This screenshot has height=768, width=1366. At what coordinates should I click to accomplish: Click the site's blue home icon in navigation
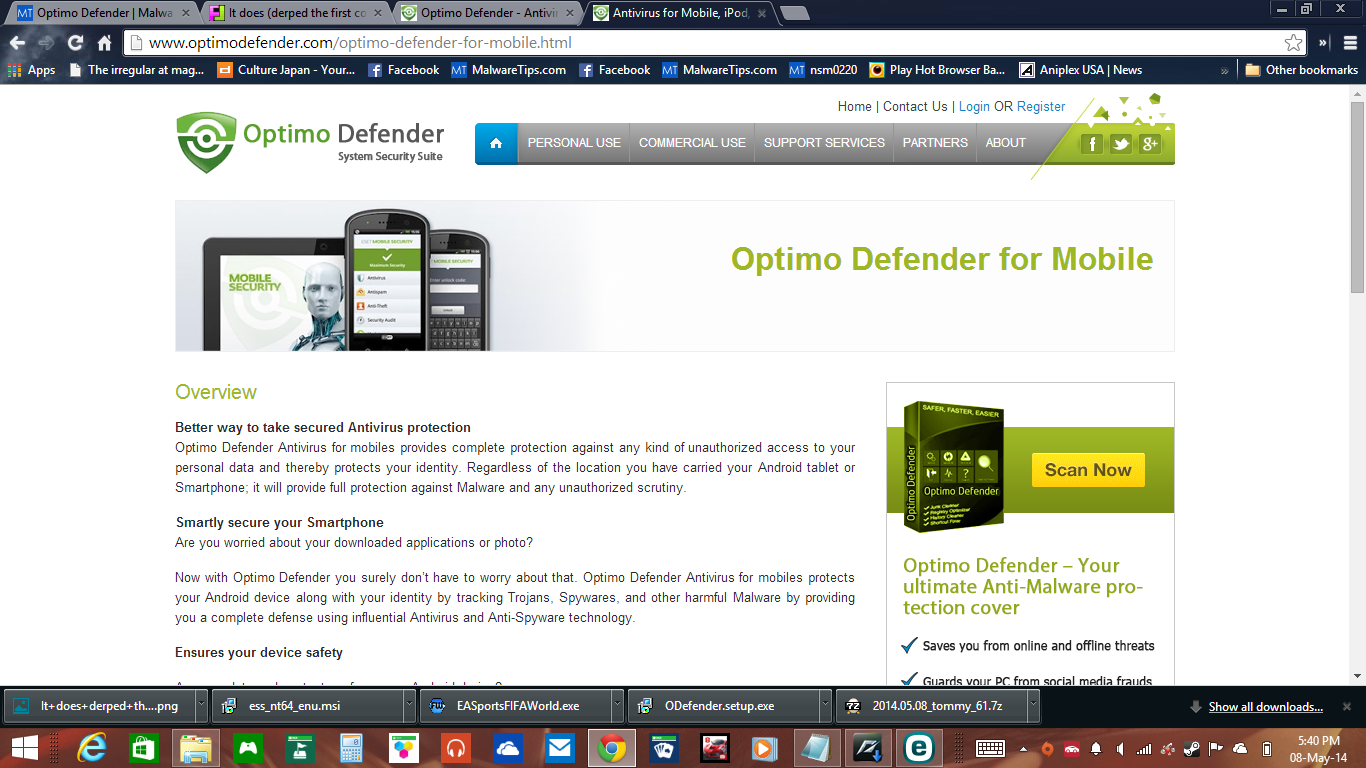[496, 143]
